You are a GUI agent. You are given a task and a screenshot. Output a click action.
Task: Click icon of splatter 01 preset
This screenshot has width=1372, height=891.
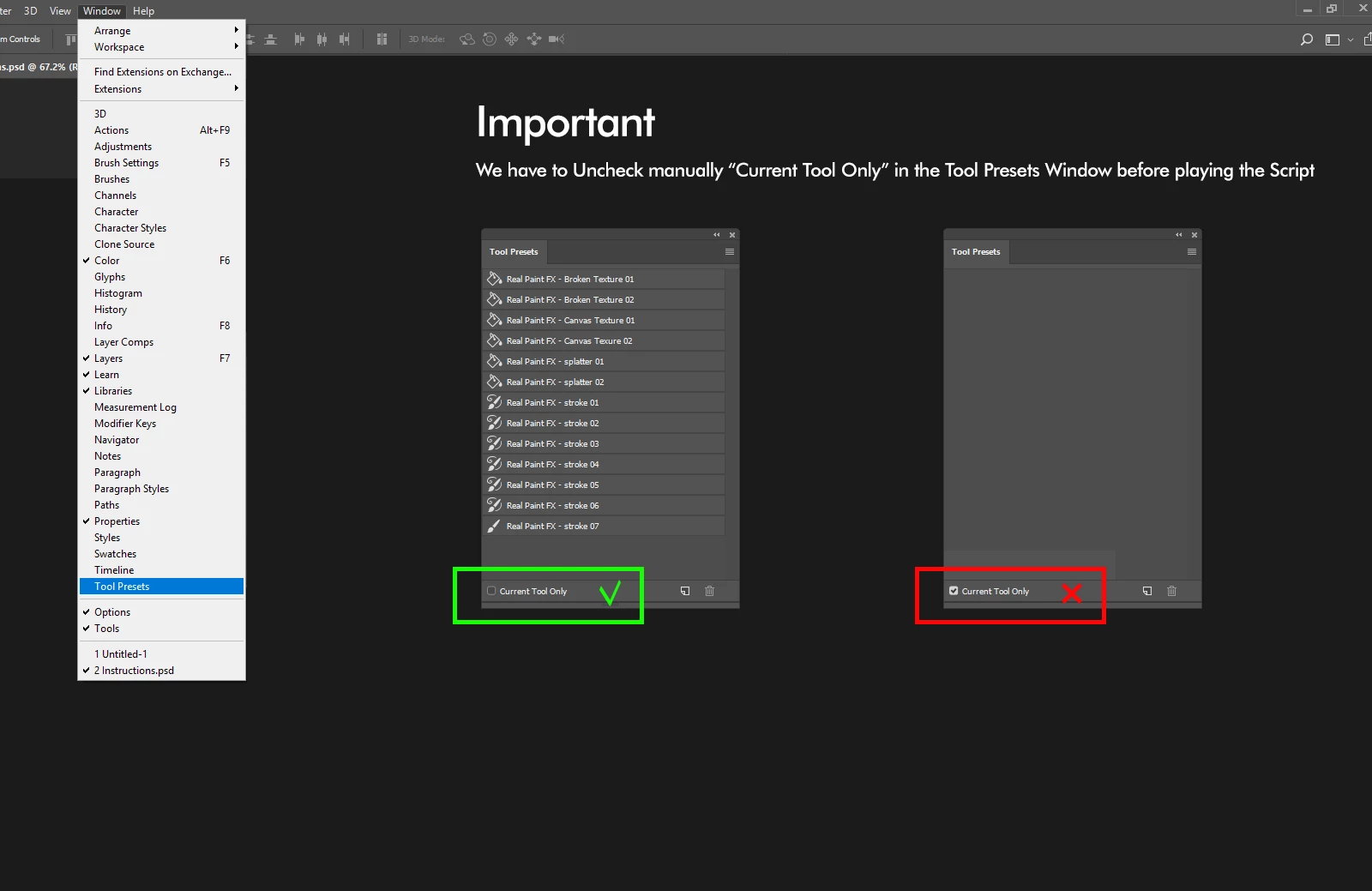(494, 361)
